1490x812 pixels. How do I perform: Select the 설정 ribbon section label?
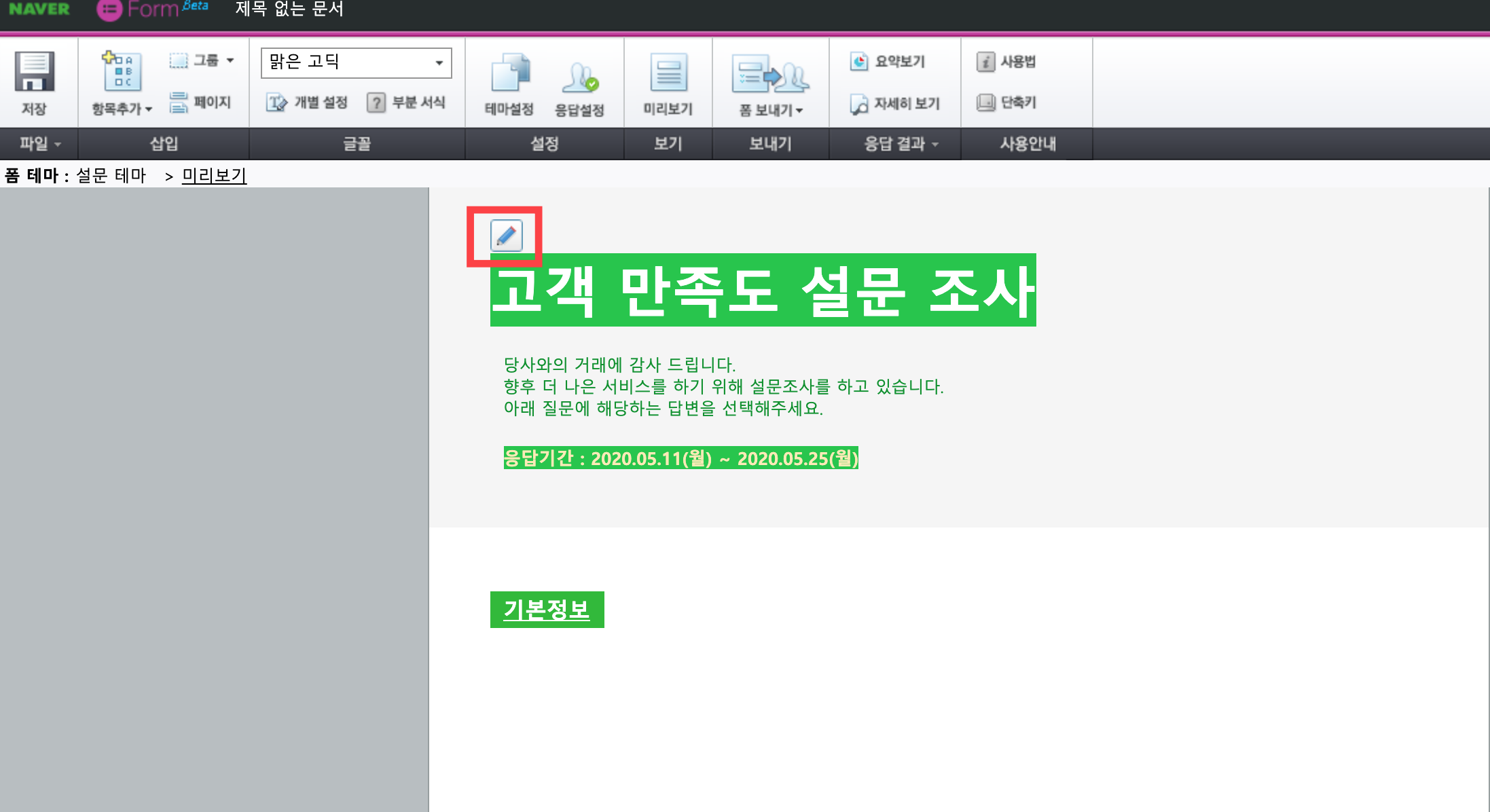[x=545, y=144]
